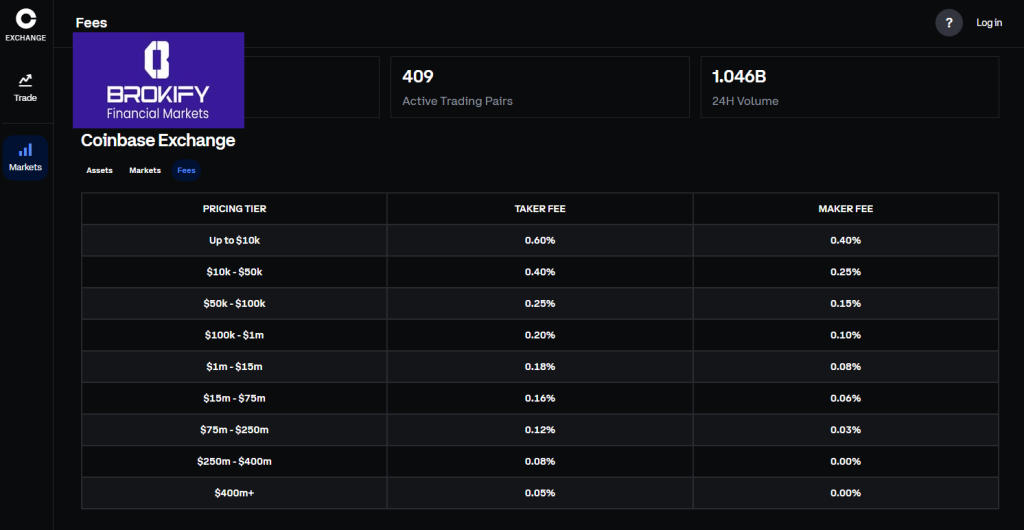The width and height of the screenshot is (1024, 530).
Task: Click the Coinbase Exchange heading
Action: click(158, 141)
